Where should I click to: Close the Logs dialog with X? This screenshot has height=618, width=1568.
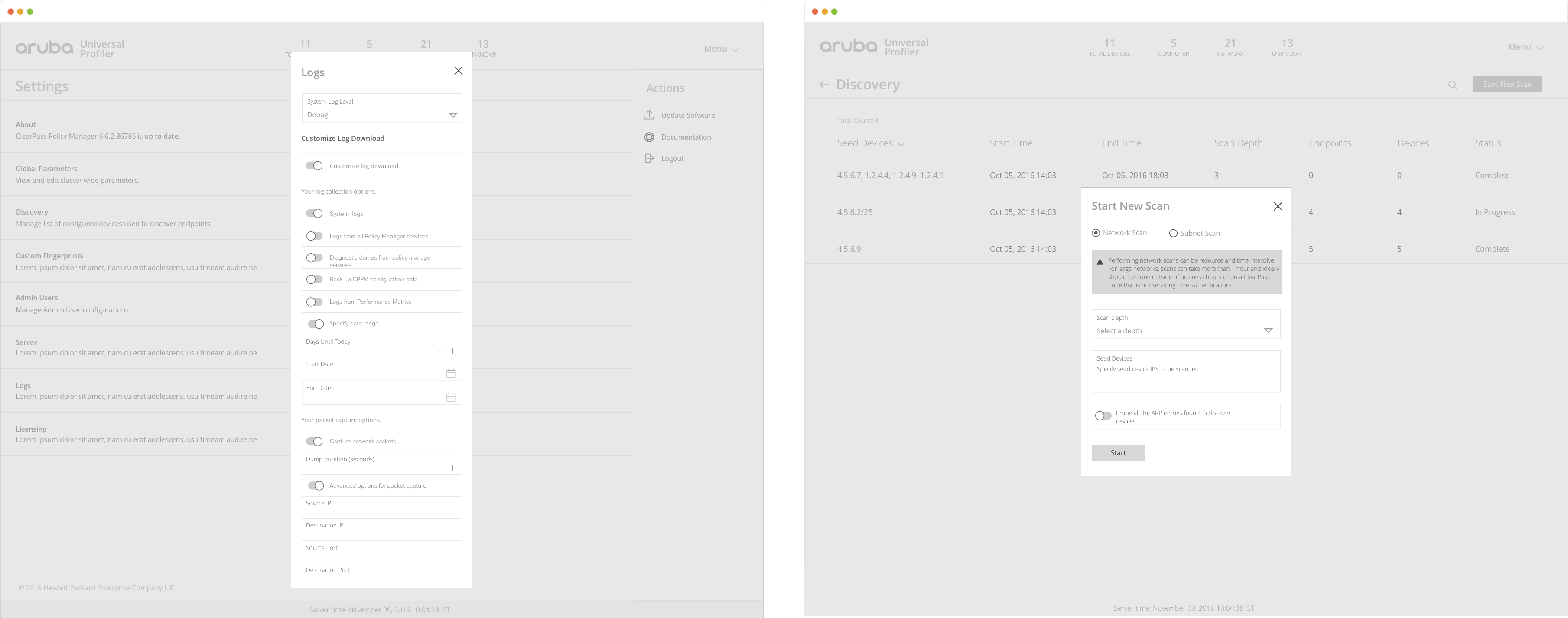click(x=459, y=71)
